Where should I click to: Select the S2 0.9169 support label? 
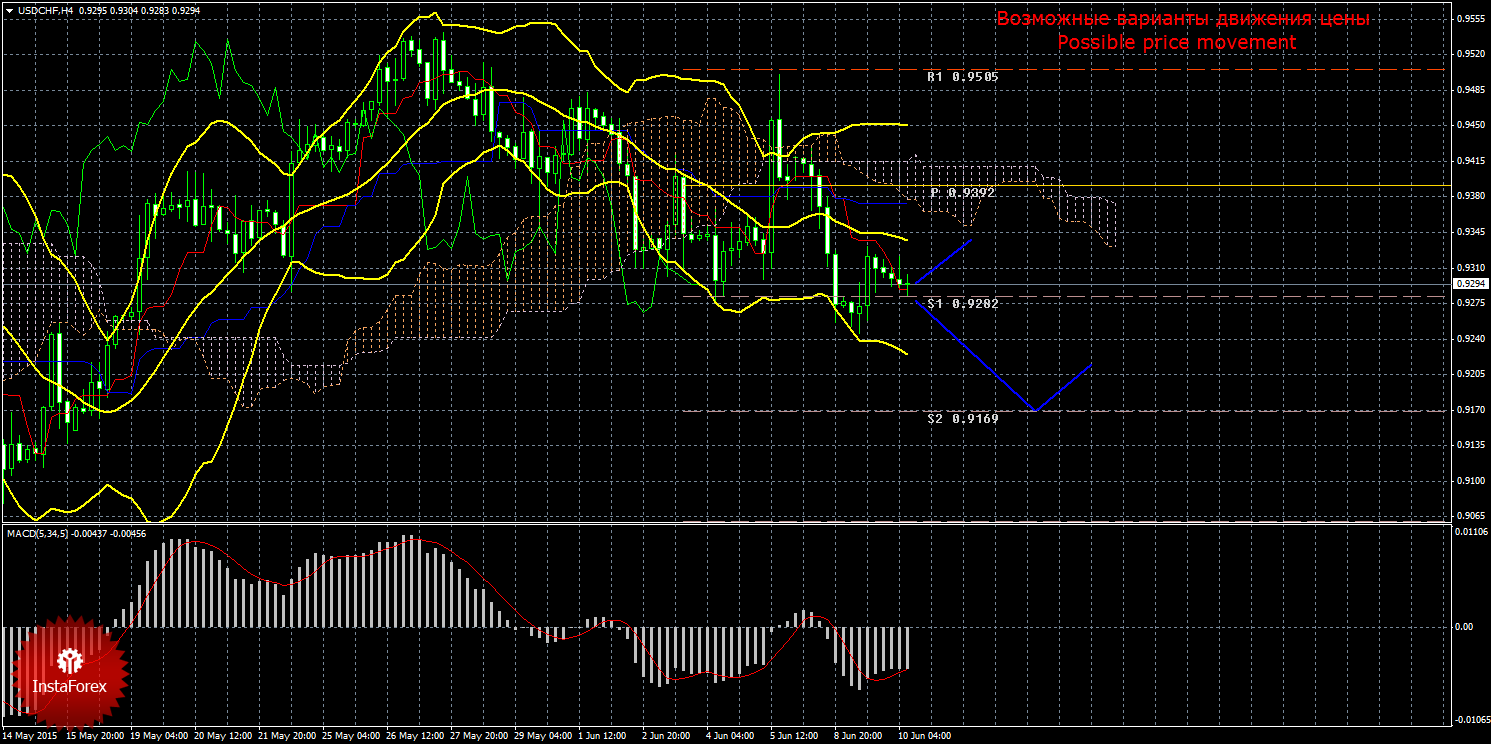click(962, 419)
